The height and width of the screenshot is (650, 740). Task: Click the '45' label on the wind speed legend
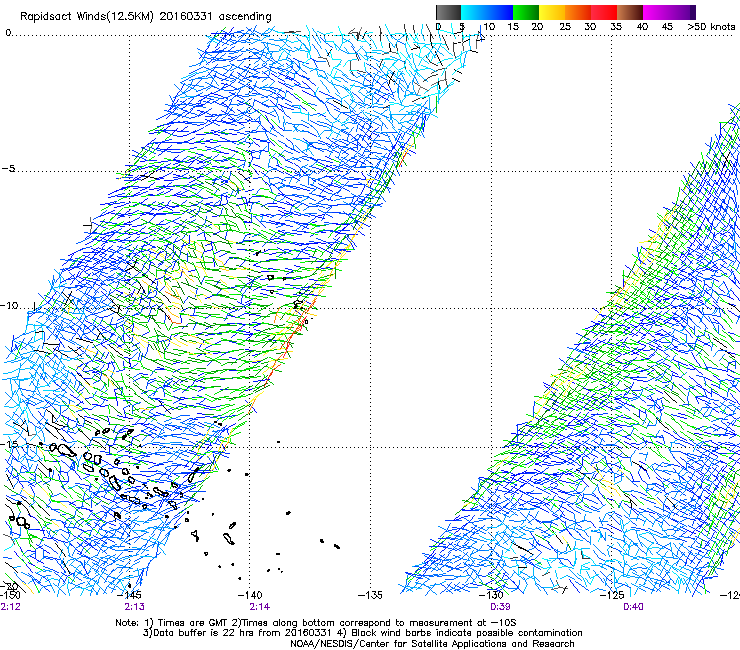click(x=667, y=26)
